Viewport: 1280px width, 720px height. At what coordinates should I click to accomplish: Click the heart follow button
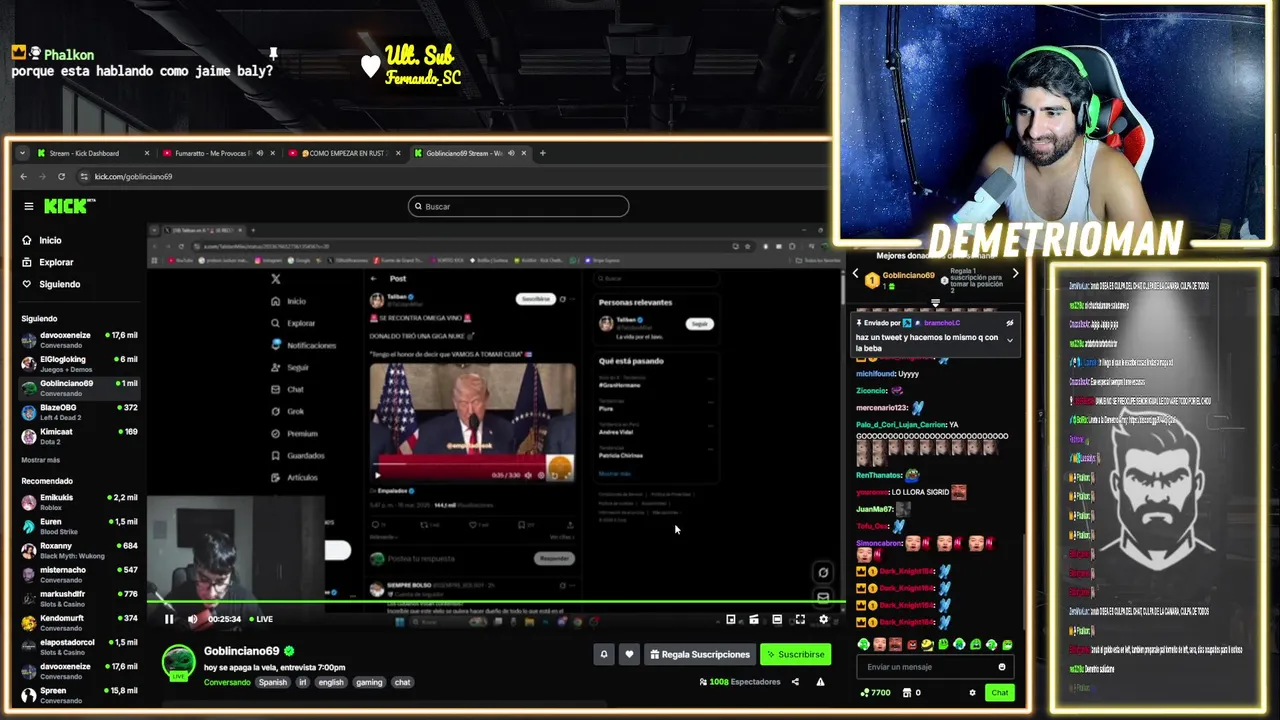pyautogui.click(x=629, y=654)
